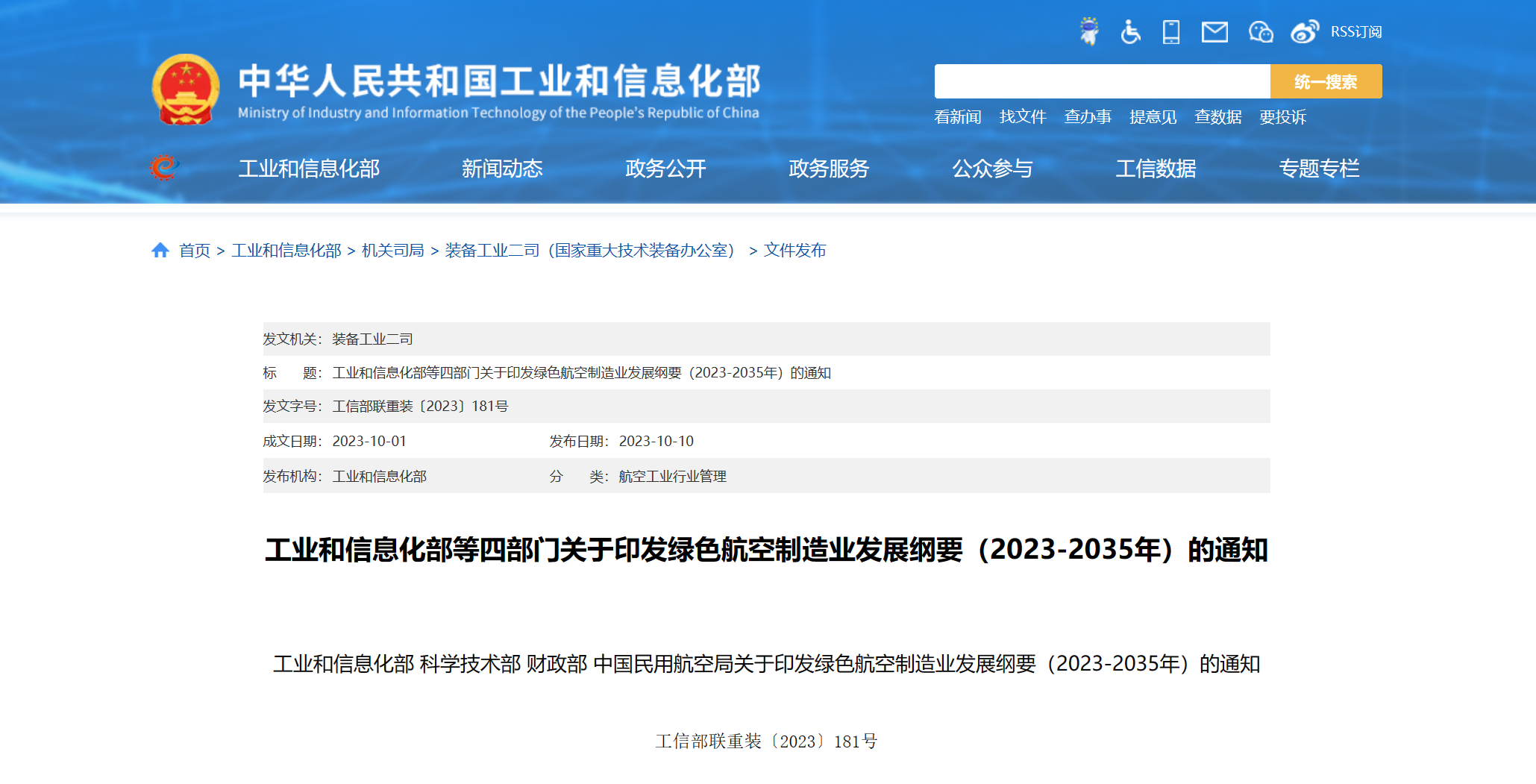Open the 政务服务 nav menu
1536x784 pixels.
[829, 169]
